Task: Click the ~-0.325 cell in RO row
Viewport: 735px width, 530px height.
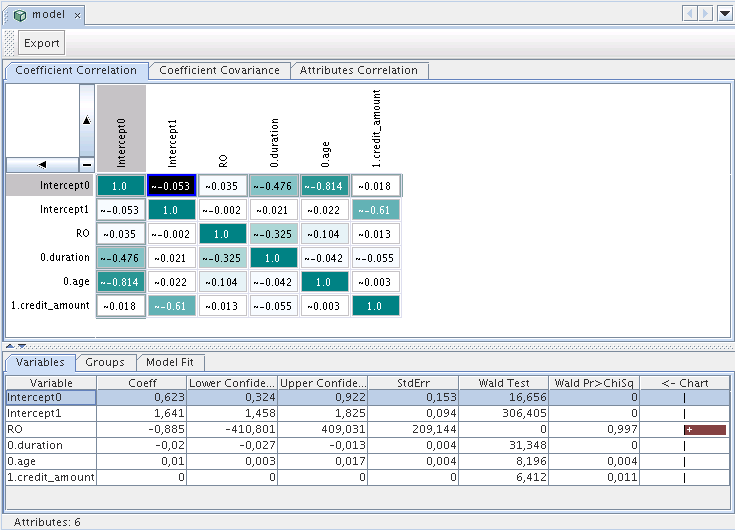Action: 273,234
